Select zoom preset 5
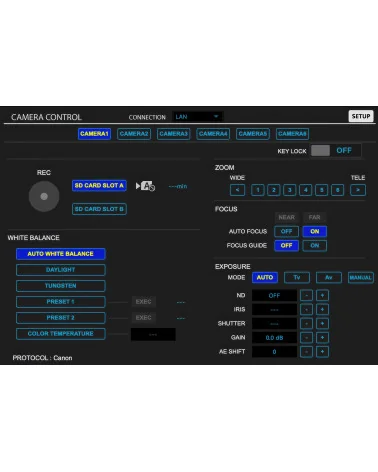The image size is (378, 472). 322,190
